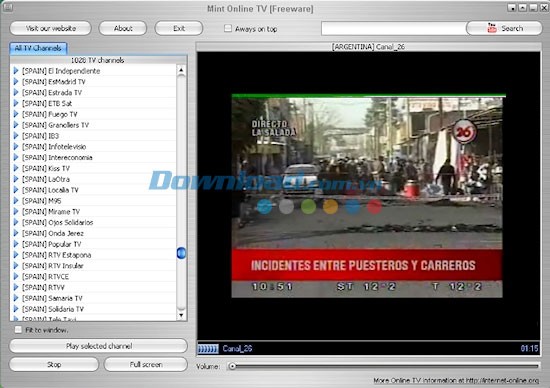Click play arrow beside IB3 channel
The image size is (550, 388).
pos(16,136)
